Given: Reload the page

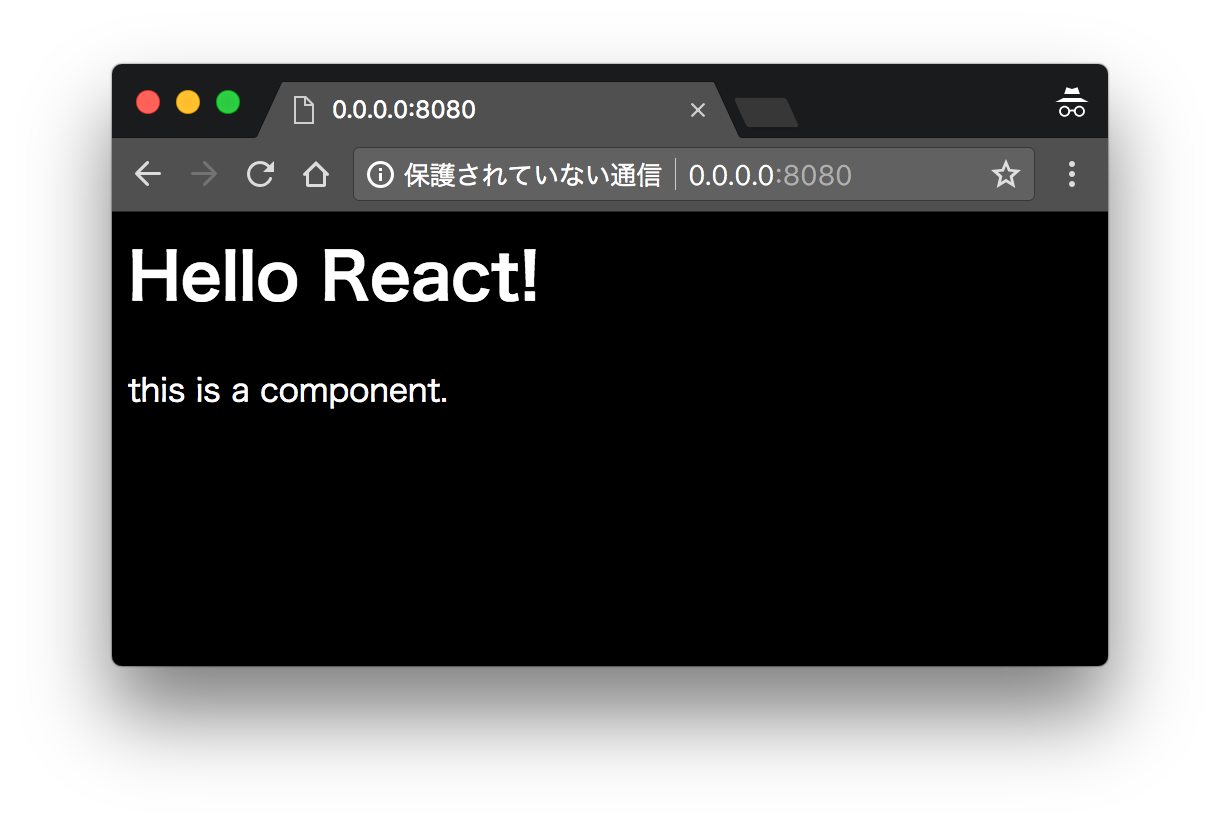Looking at the screenshot, I should [259, 174].
